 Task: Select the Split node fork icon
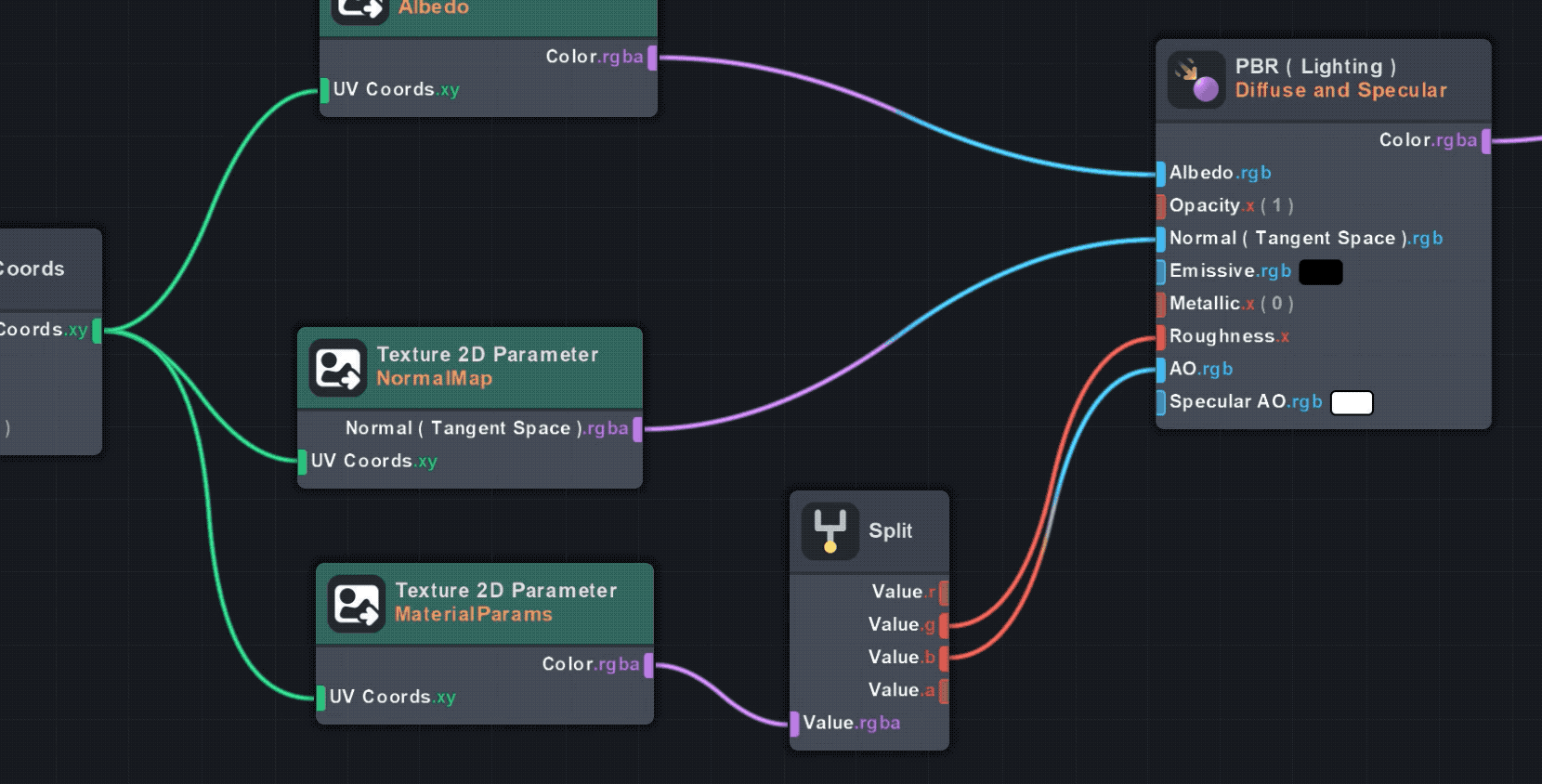coord(830,531)
